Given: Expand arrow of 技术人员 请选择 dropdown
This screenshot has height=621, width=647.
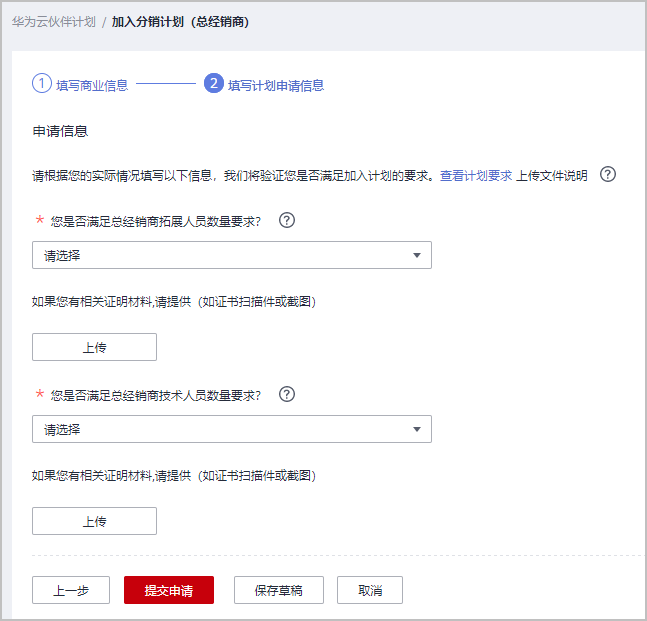Looking at the screenshot, I should coord(417,430).
